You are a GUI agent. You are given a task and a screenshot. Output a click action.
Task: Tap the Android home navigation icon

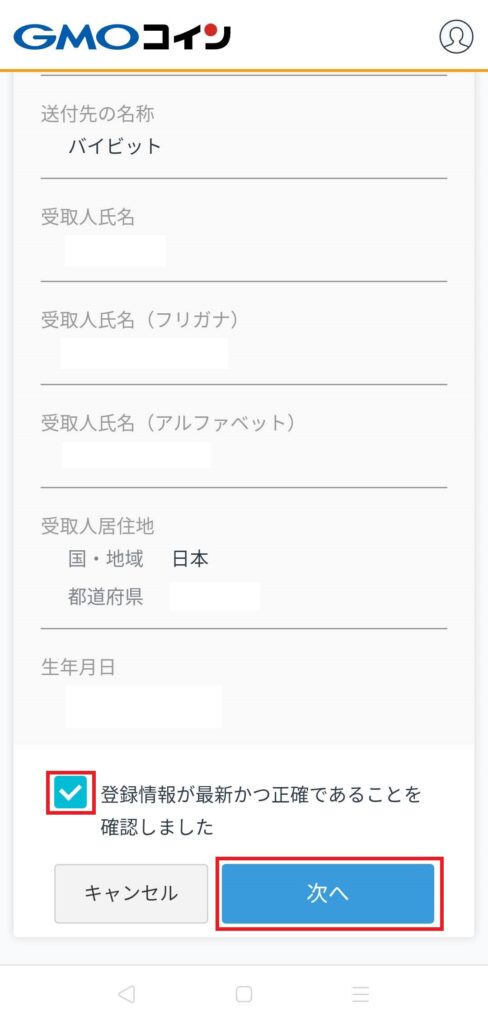coord(244,994)
